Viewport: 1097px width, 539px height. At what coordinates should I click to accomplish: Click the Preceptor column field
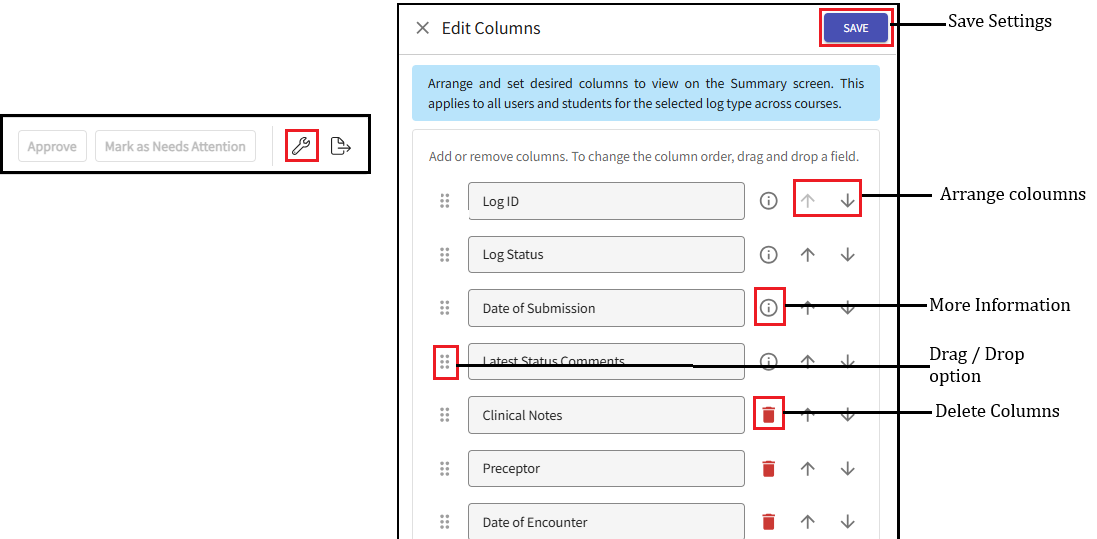606,468
